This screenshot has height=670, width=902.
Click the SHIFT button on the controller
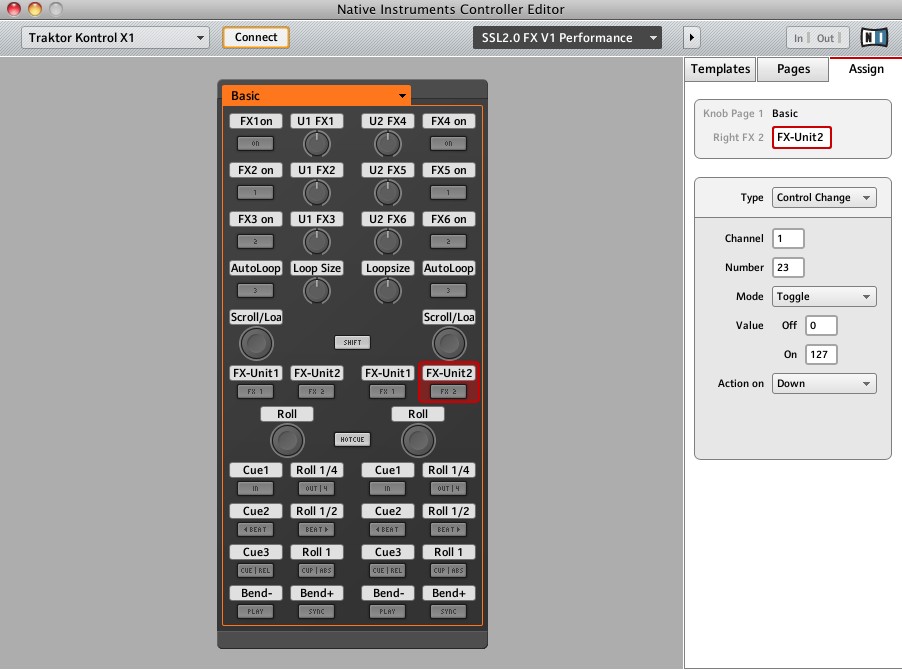tap(352, 342)
